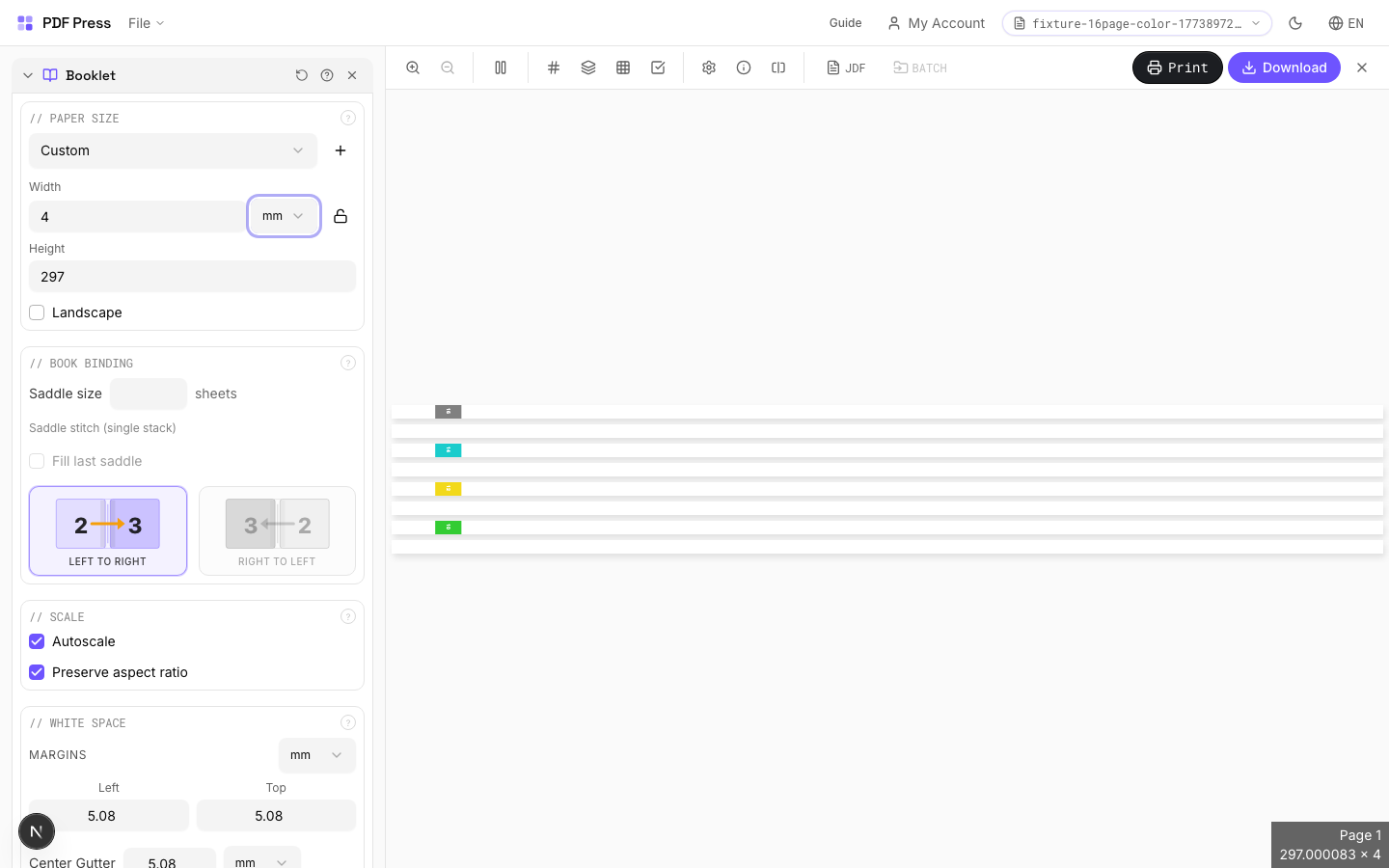Open Booklet panel help icon

coord(327,75)
